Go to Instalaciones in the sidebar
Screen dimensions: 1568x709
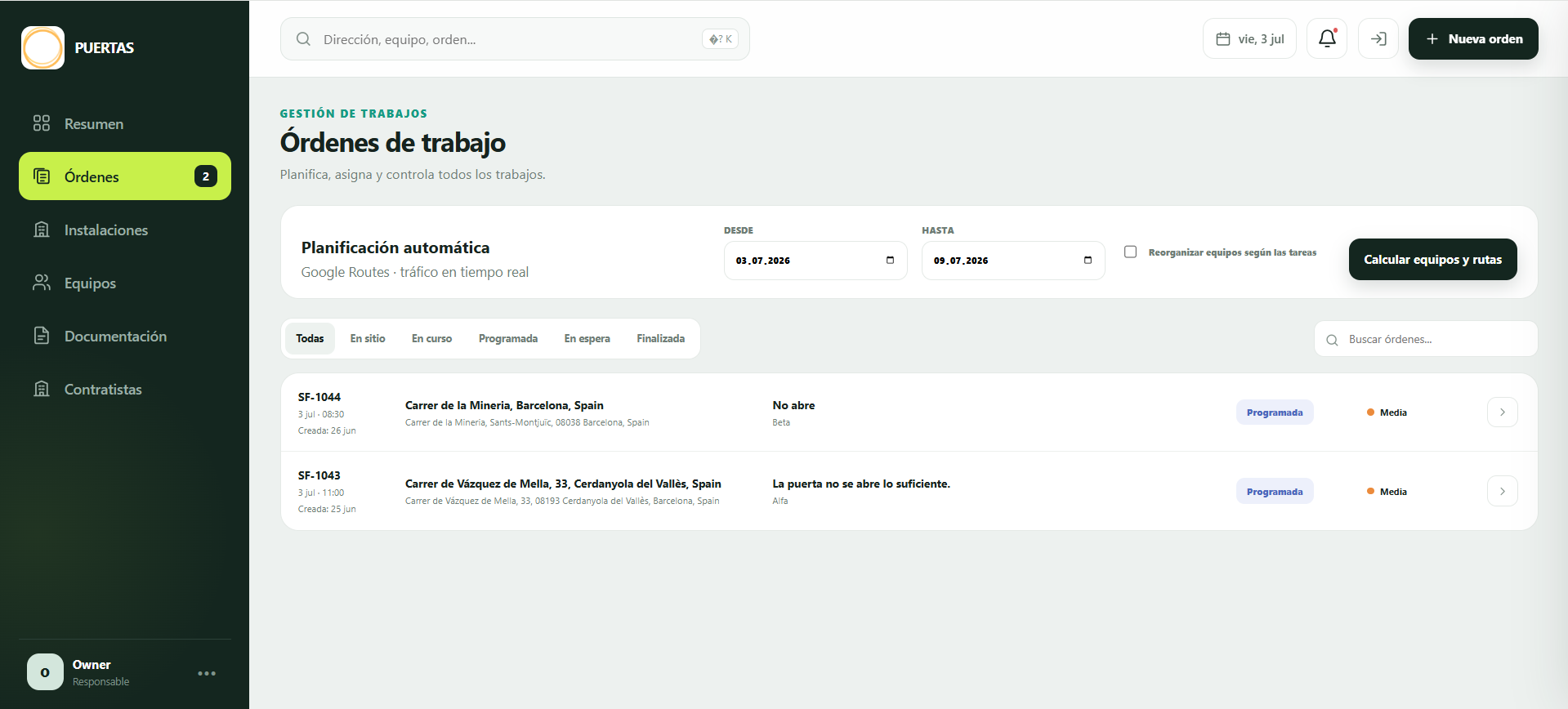click(125, 230)
